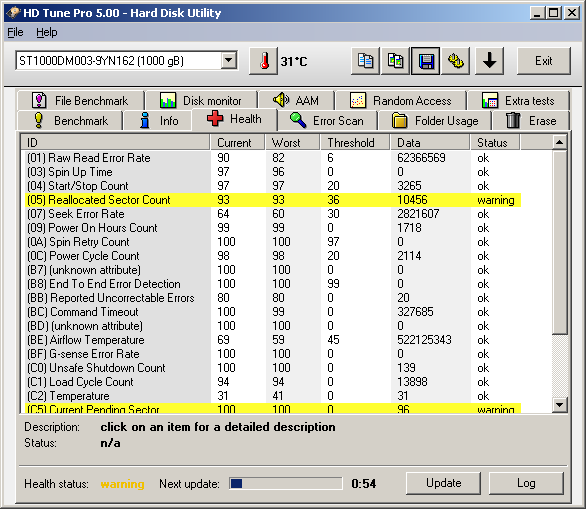The height and width of the screenshot is (509, 586).
Task: Click the 10456 data value
Action: click(412, 200)
